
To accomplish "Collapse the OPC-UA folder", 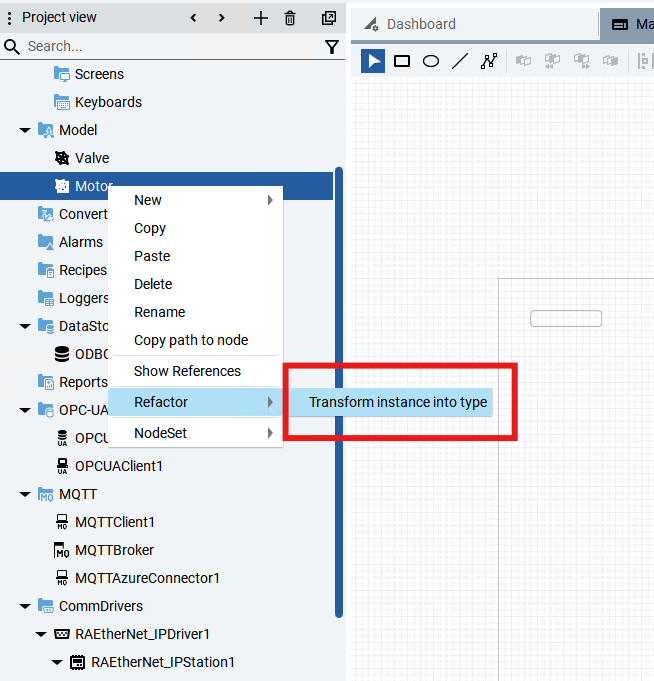I will pos(25,410).
